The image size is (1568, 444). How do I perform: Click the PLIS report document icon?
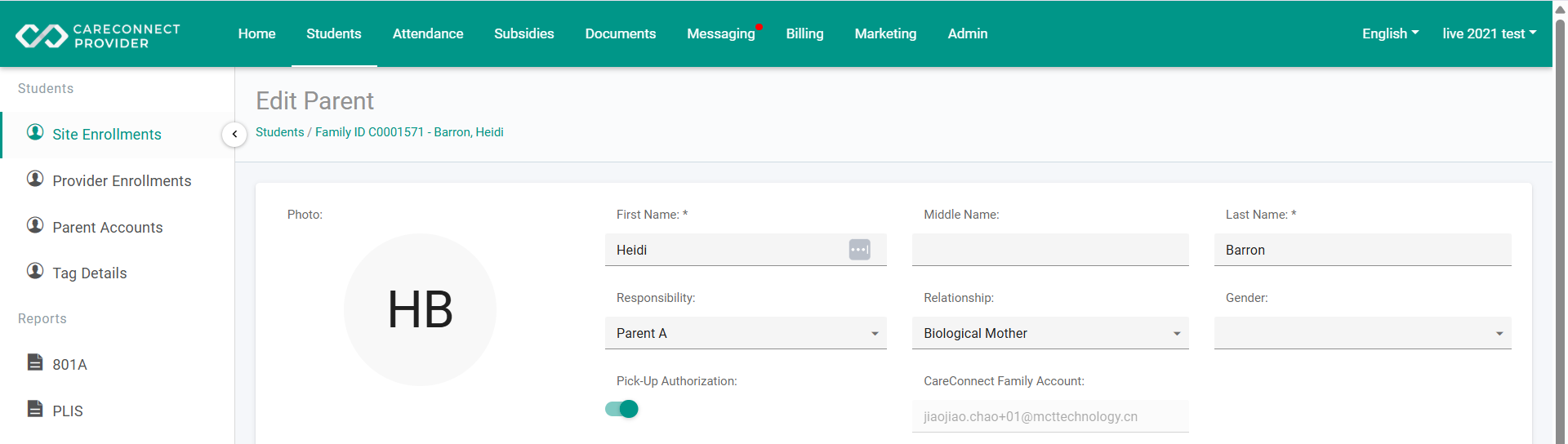tap(35, 408)
